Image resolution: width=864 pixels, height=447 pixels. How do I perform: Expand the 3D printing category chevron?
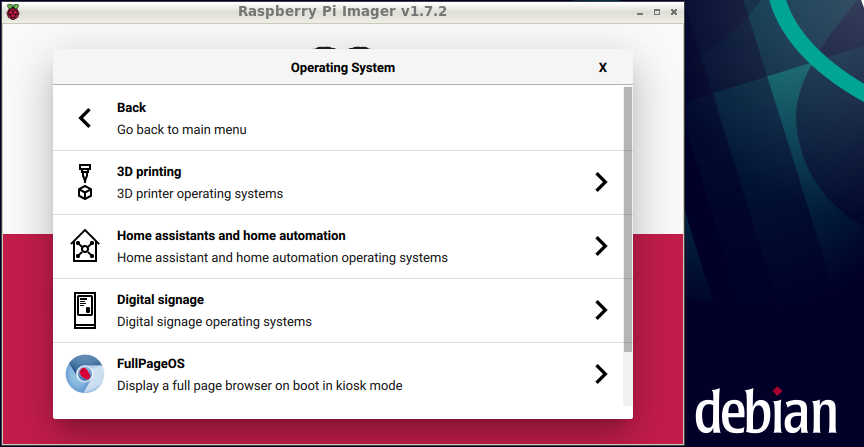coord(601,182)
